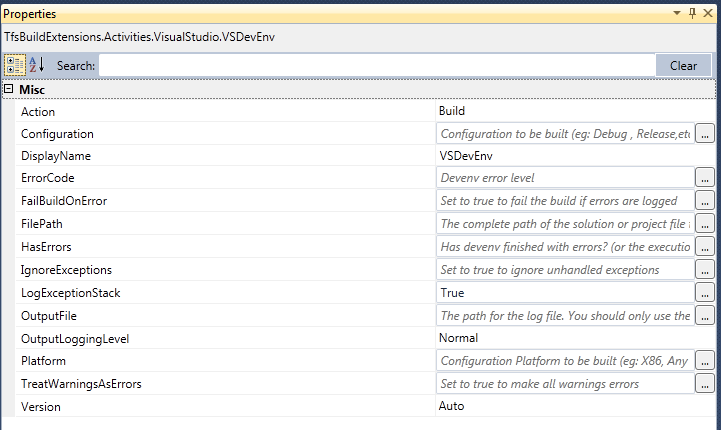The width and height of the screenshot is (721, 430).
Task: Select the Configuration property label
Action: [x=57, y=134]
